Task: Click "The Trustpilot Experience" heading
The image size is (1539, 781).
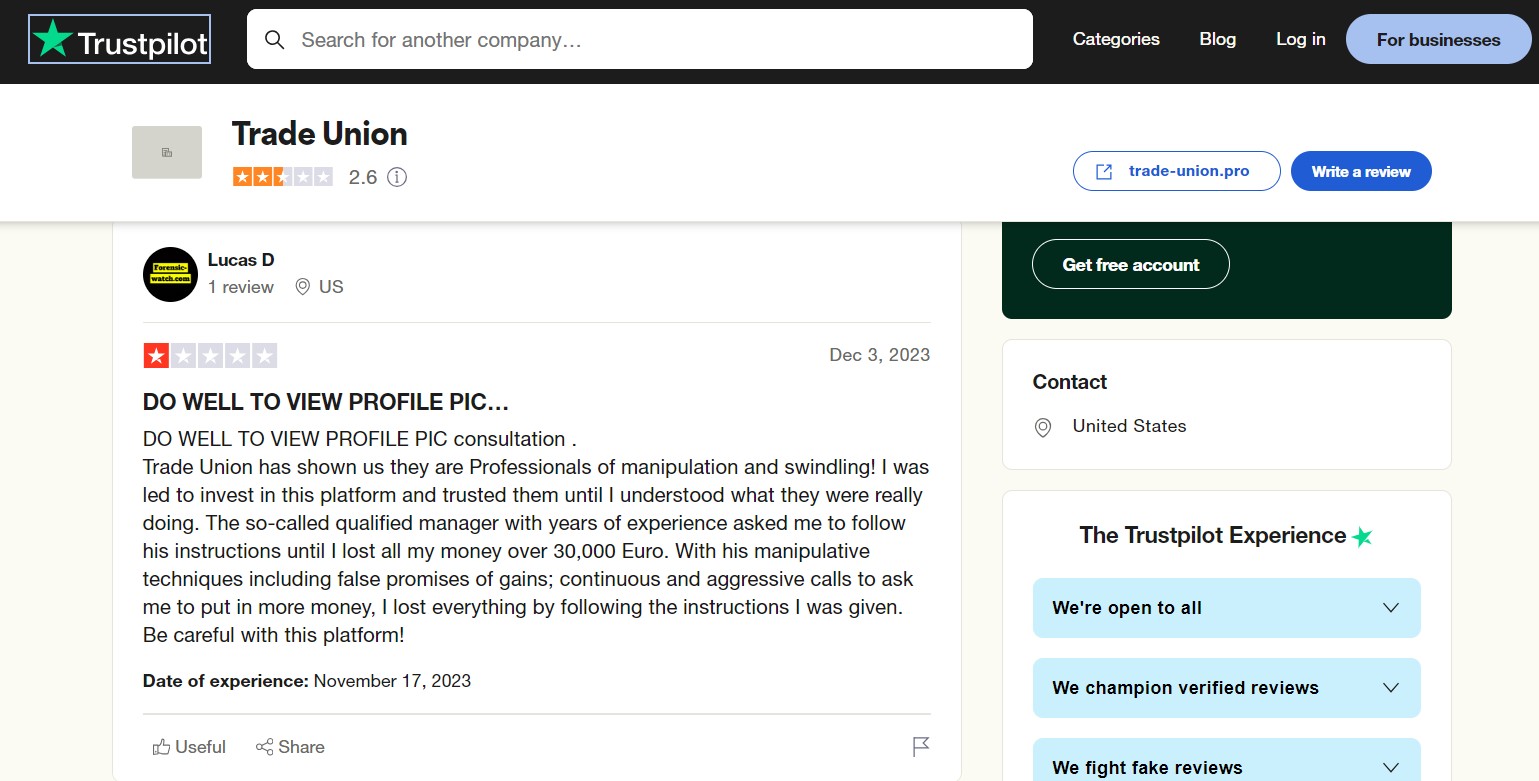Action: [1213, 535]
